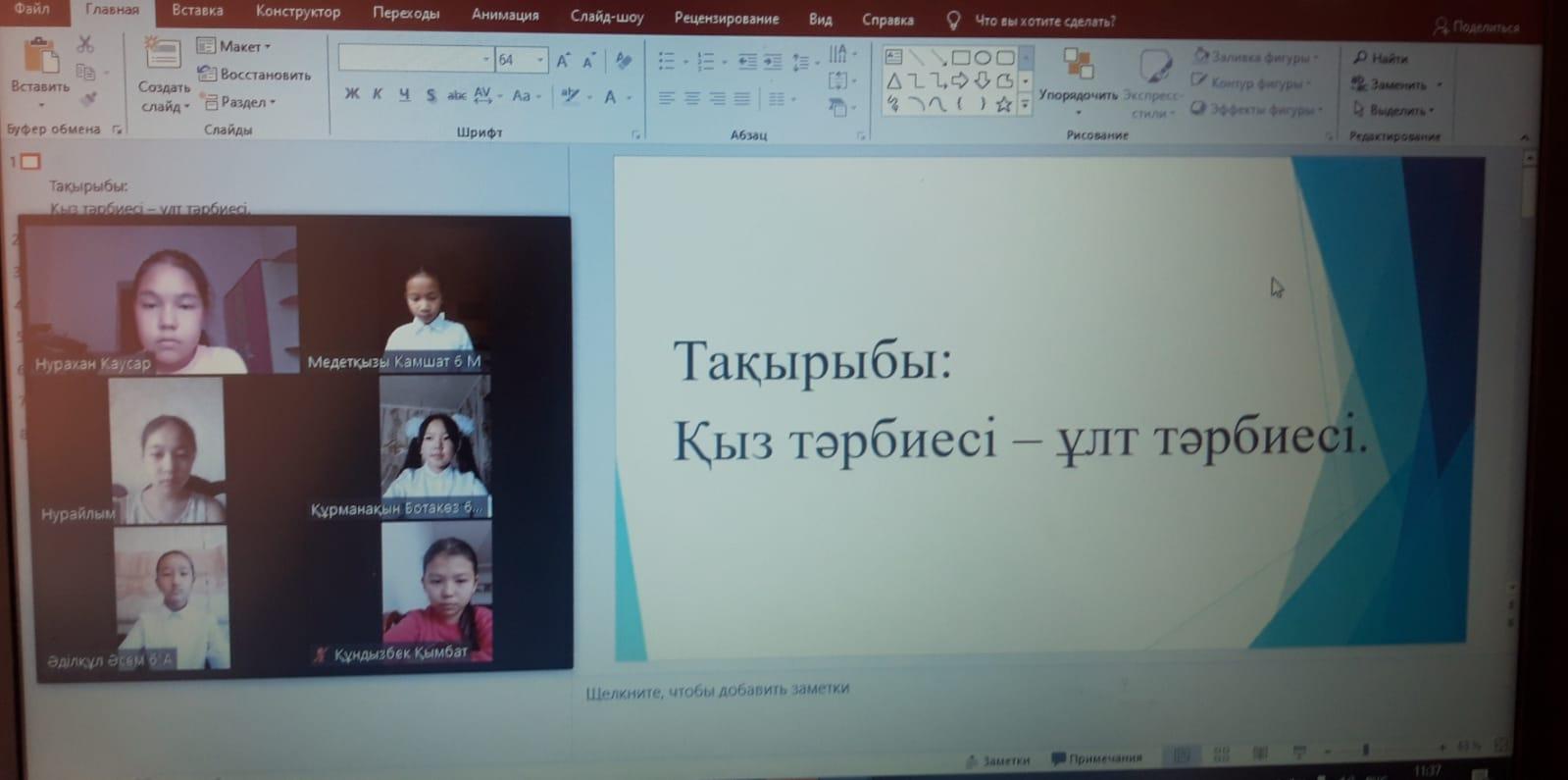Pick the star shape from the shapes gallery
Viewport: 1568px width, 780px height.
coord(1003,104)
